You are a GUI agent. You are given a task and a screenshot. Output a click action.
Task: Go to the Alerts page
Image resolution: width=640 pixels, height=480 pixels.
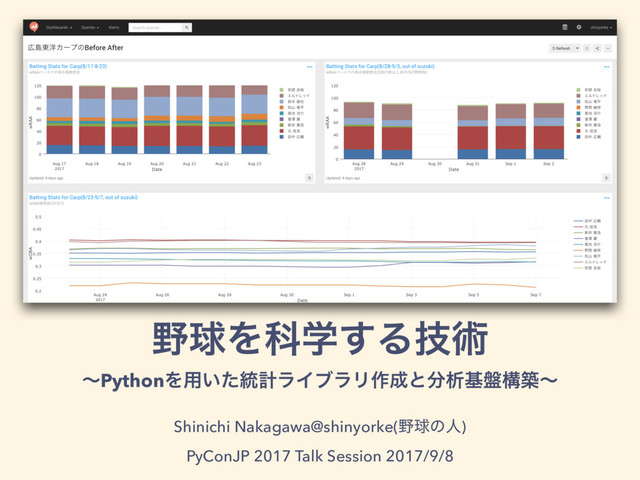(x=114, y=27)
